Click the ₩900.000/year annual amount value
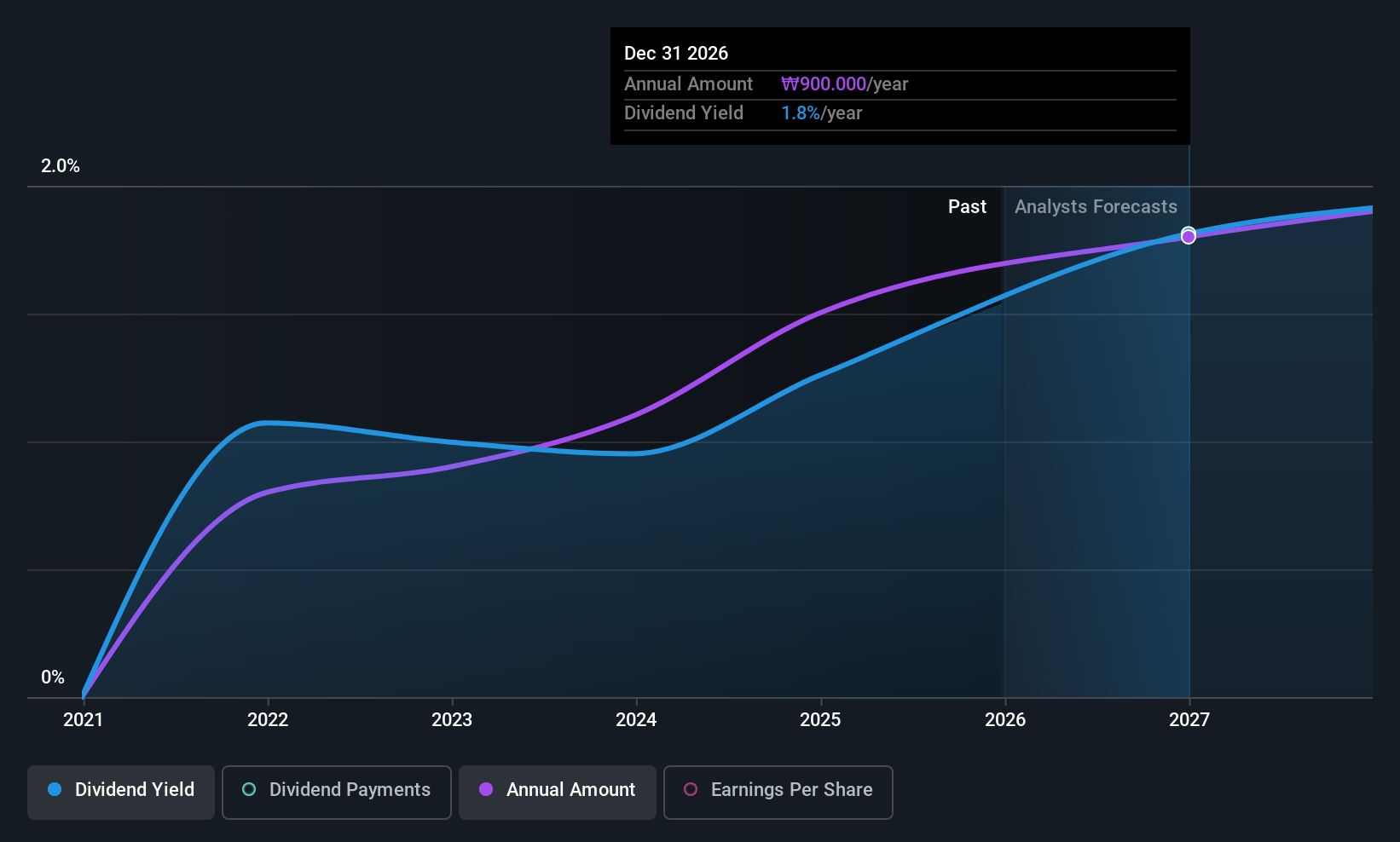 point(845,84)
